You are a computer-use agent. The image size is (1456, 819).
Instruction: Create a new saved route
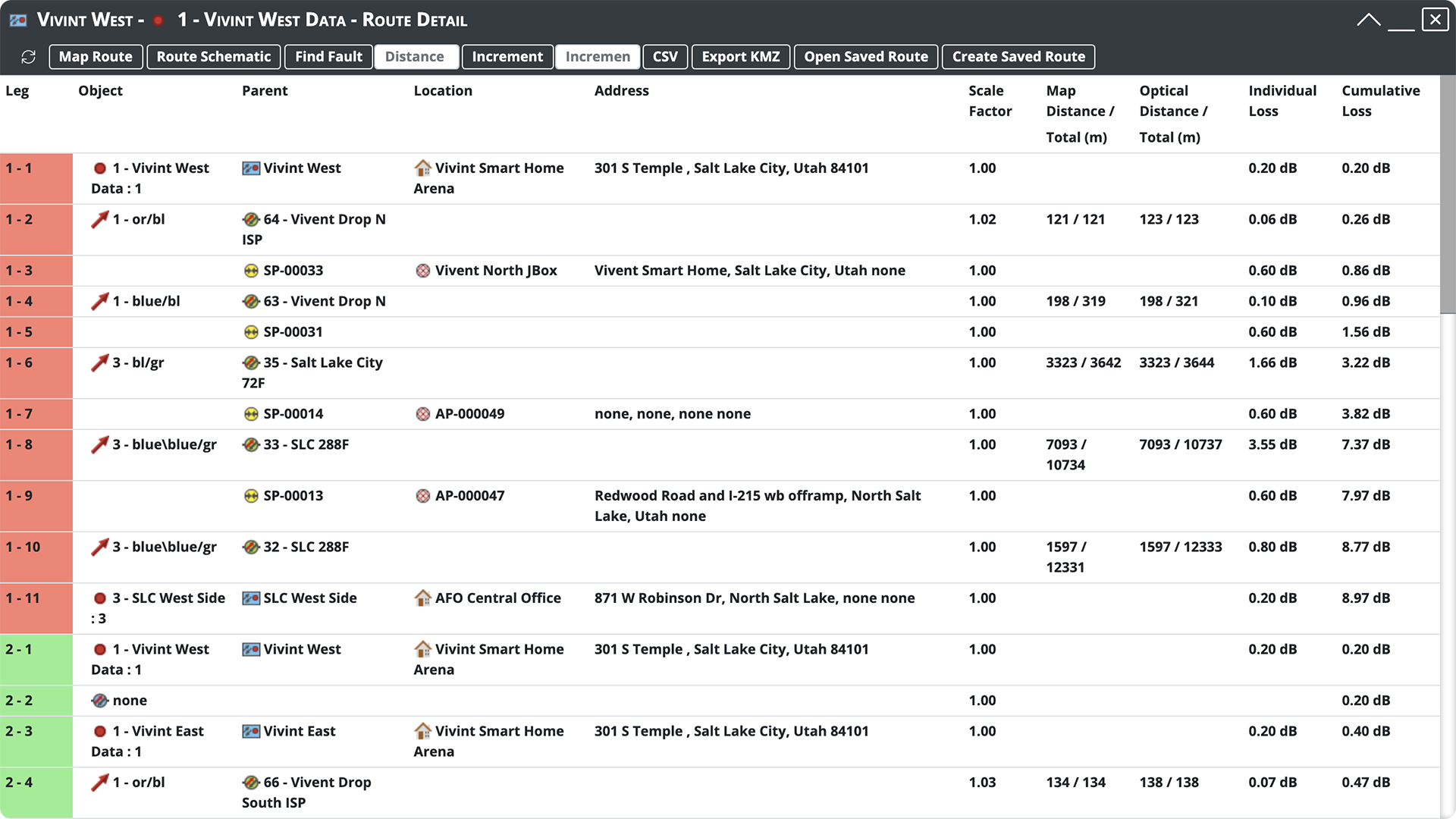(x=1018, y=56)
